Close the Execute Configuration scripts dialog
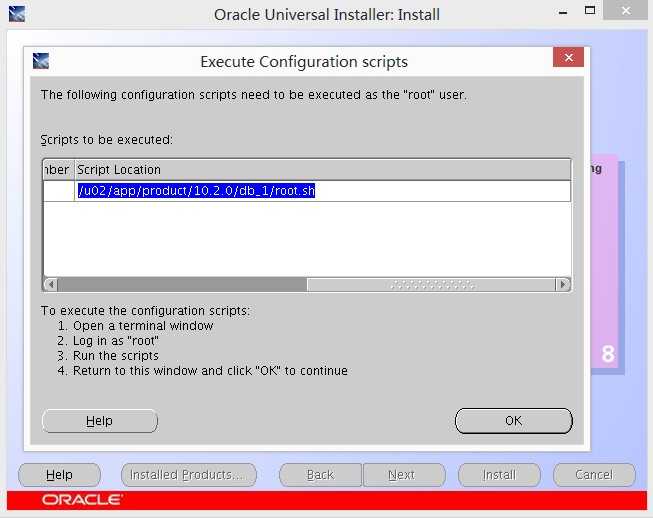The image size is (653, 518). click(x=568, y=57)
